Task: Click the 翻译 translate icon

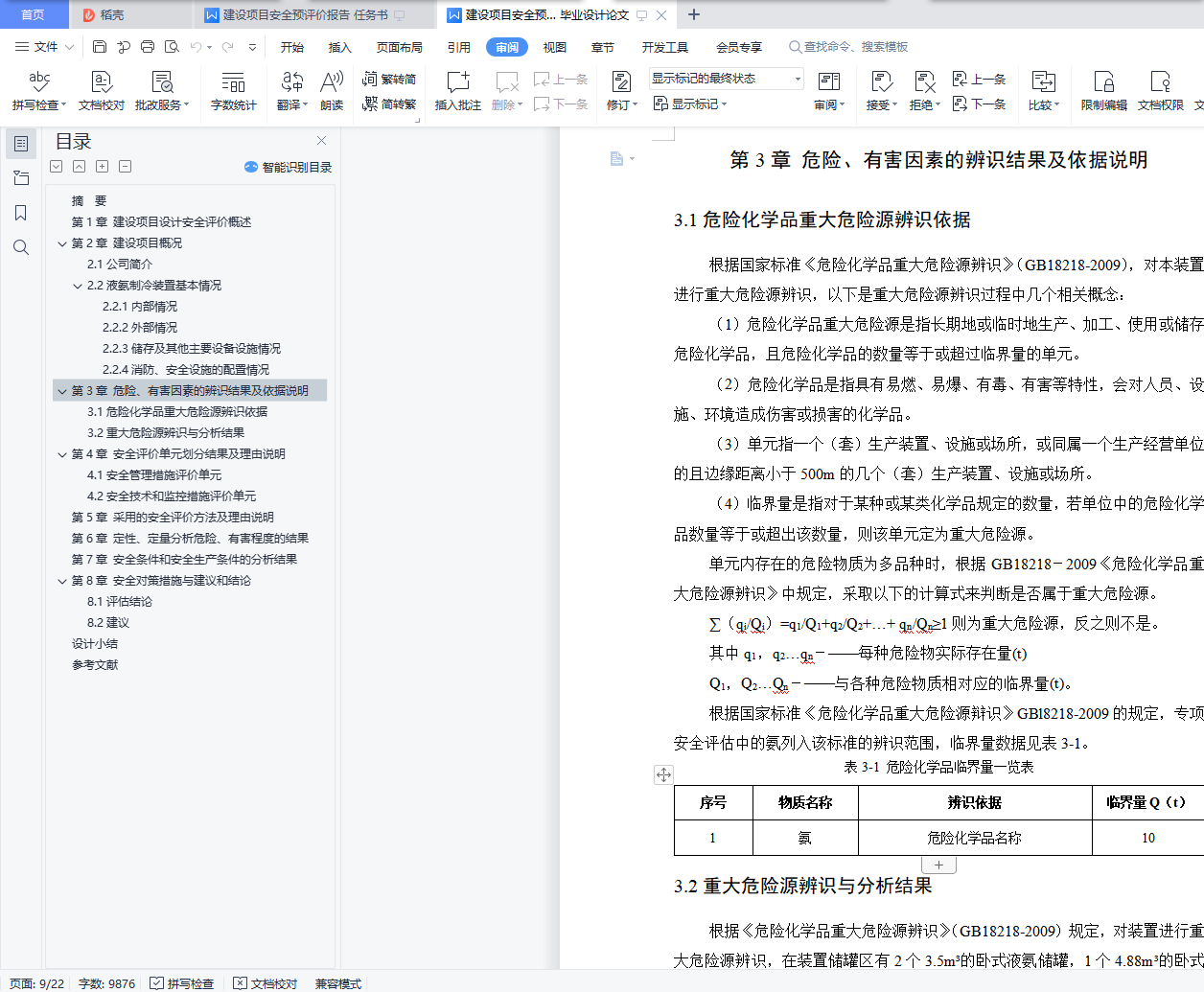Action: [292, 91]
